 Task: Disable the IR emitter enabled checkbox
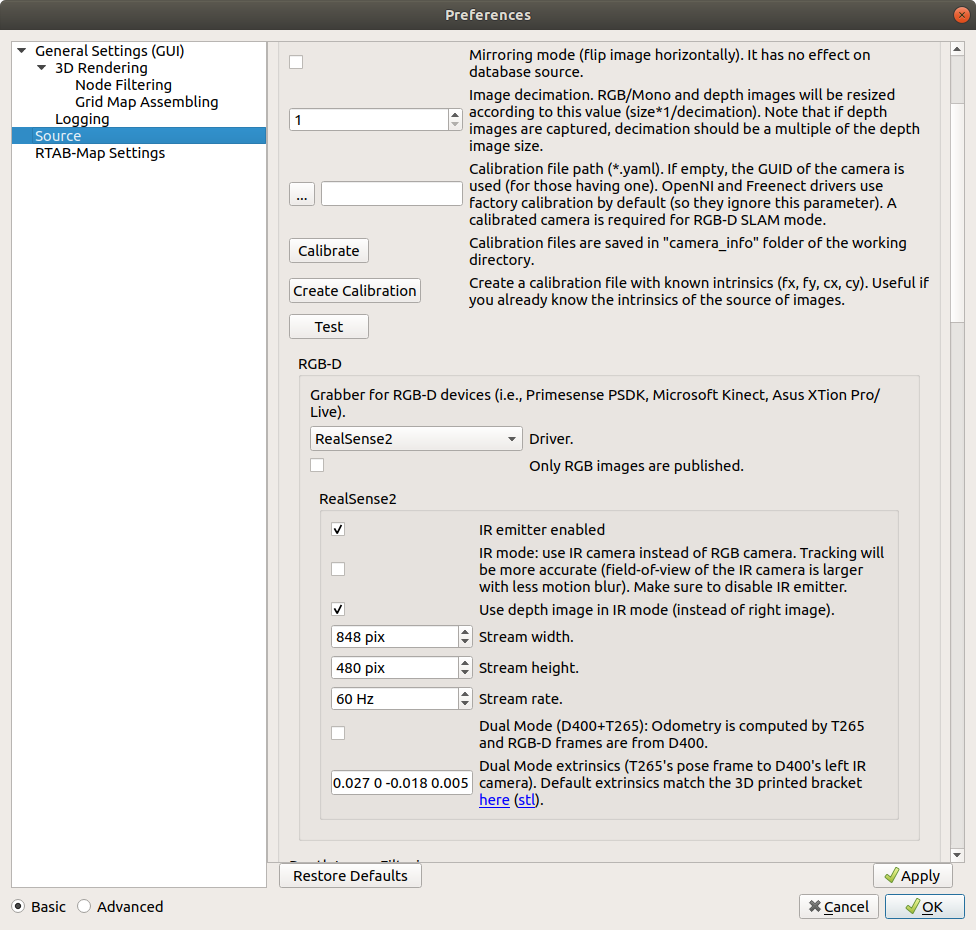coord(338,530)
